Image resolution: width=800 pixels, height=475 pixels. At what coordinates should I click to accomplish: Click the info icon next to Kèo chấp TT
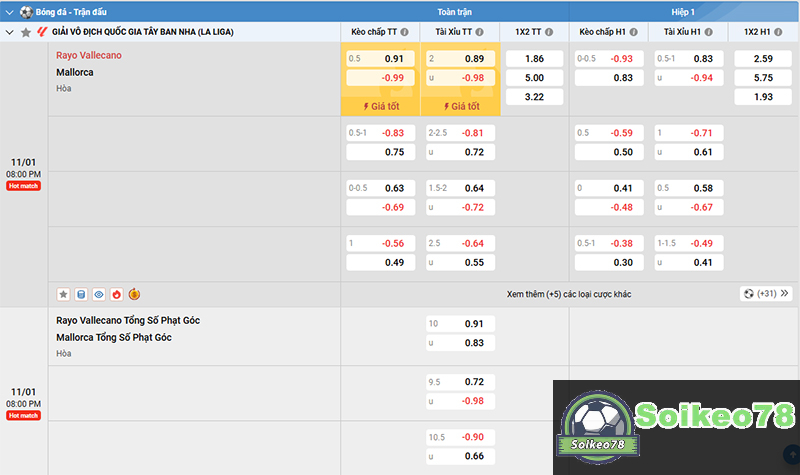coord(405,32)
